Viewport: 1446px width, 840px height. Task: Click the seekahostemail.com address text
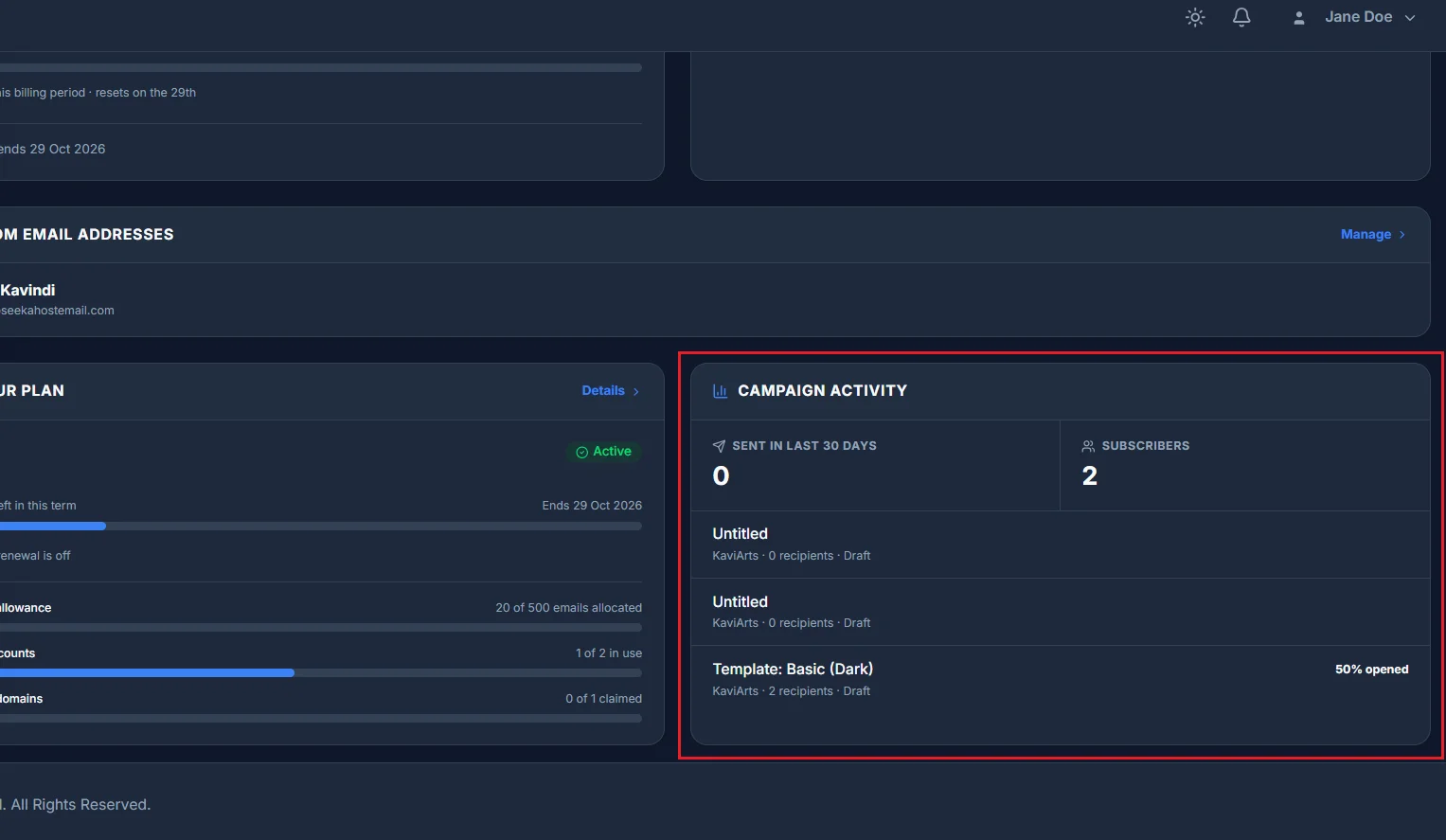pyautogui.click(x=57, y=311)
